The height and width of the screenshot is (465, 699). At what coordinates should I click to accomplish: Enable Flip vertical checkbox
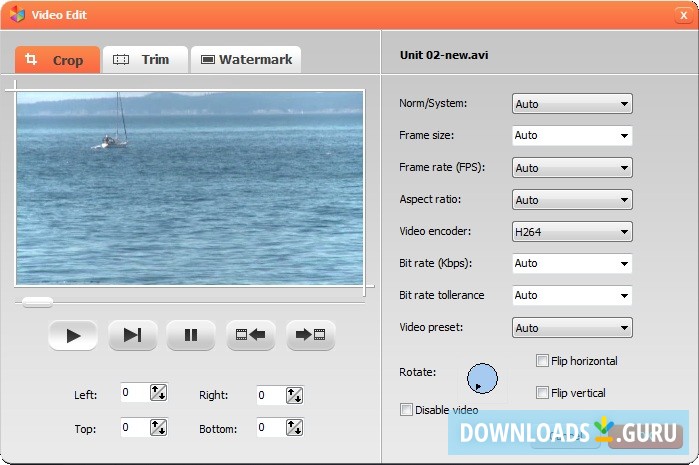click(542, 393)
